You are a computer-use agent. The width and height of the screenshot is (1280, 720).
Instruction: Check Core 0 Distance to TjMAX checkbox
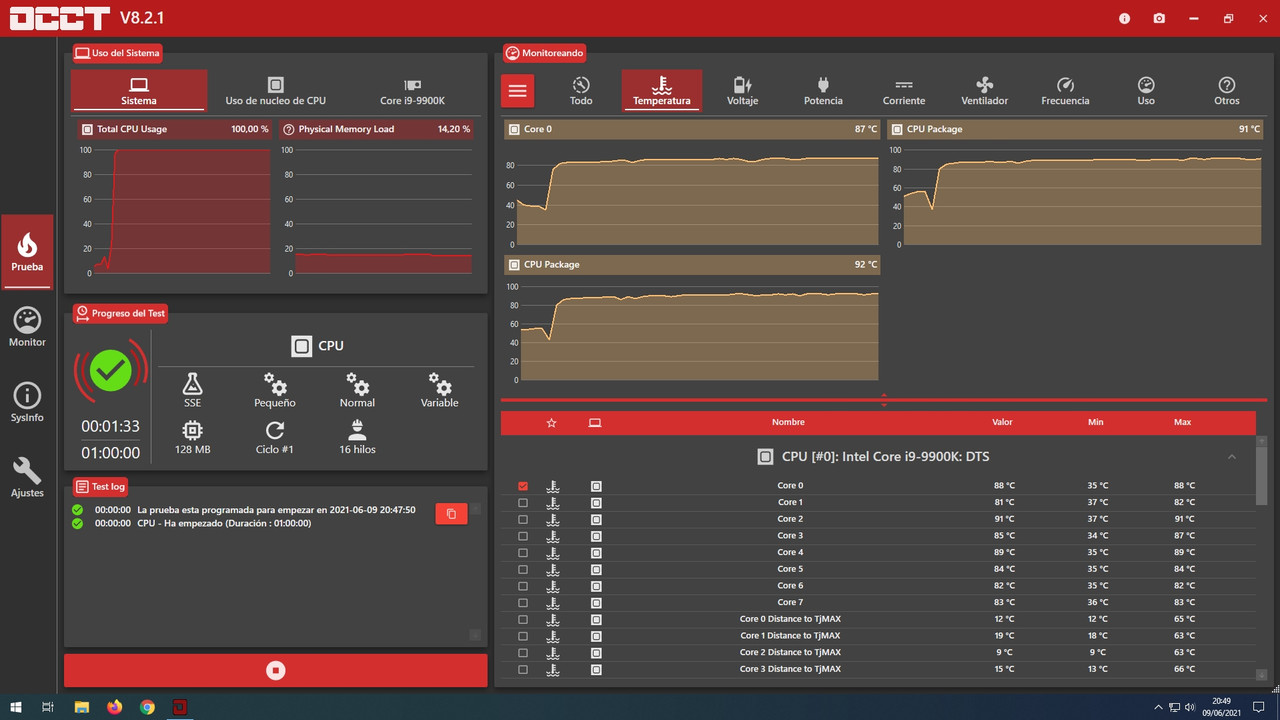point(523,619)
